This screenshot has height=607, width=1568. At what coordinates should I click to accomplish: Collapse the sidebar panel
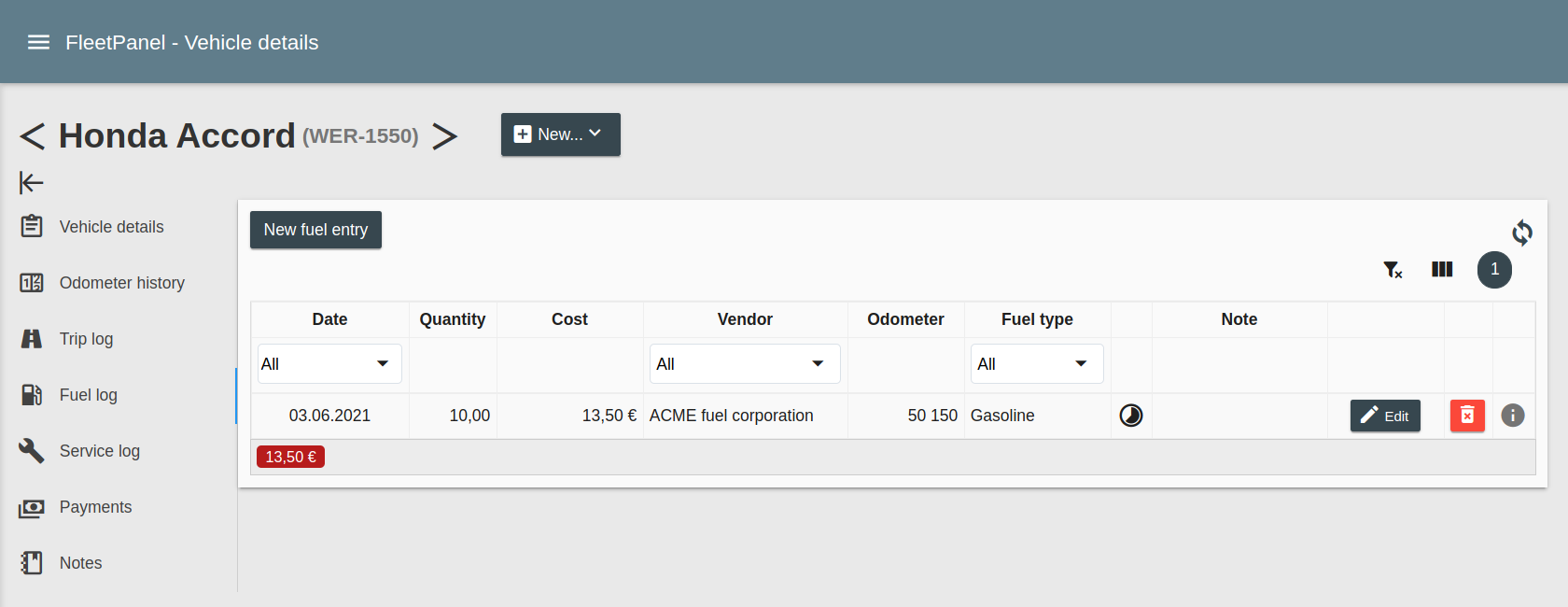click(x=31, y=182)
